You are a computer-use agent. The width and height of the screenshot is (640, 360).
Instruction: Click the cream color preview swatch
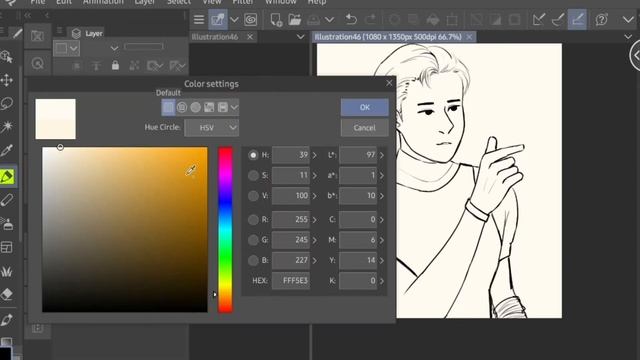point(56,119)
